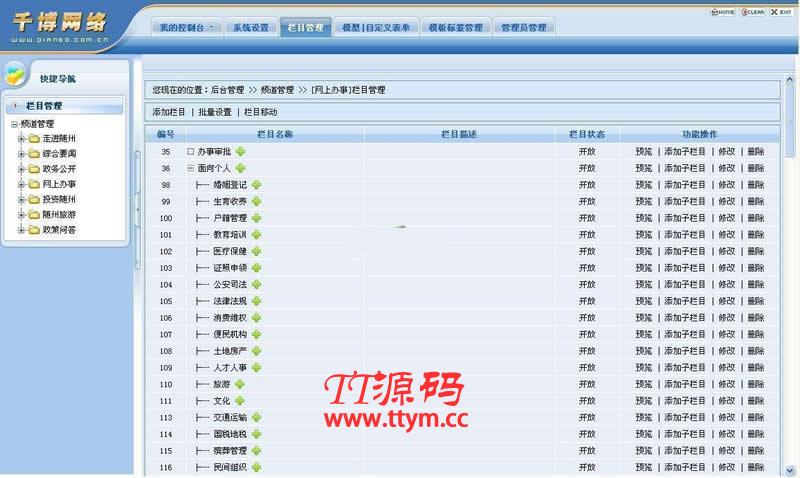
Task: Click the row number 109
Action: (x=166, y=367)
